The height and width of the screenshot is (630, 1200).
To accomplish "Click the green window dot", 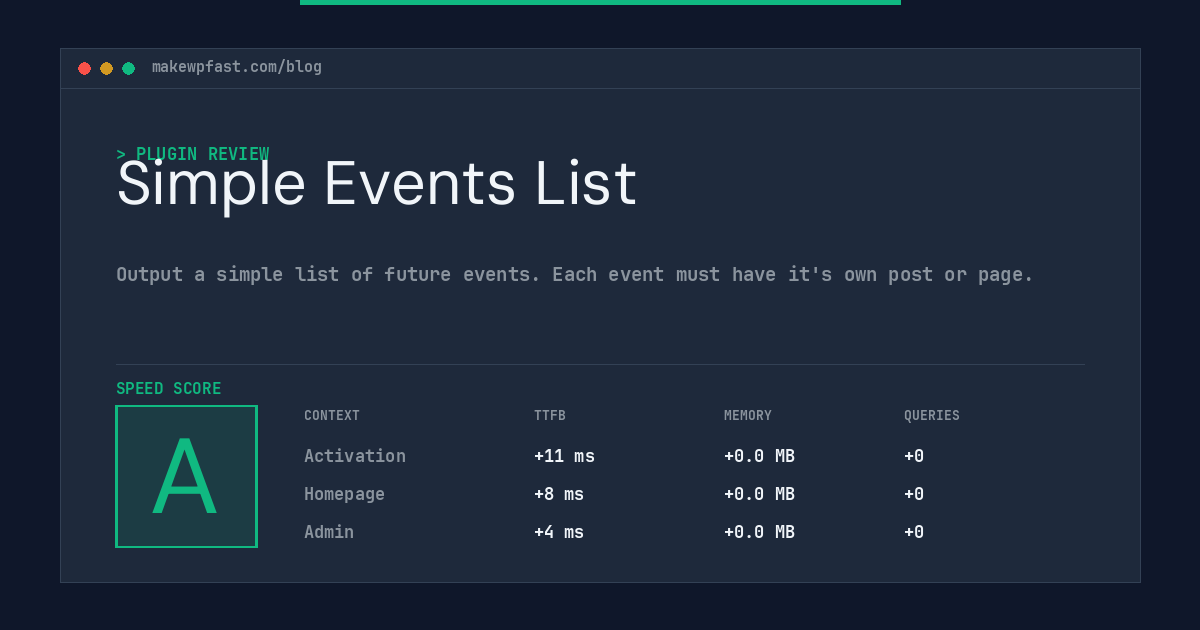I will [128, 68].
